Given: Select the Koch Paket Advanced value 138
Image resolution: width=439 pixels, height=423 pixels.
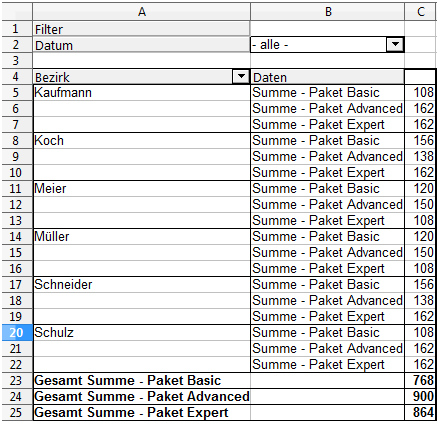Looking at the screenshot, I should tap(420, 157).
